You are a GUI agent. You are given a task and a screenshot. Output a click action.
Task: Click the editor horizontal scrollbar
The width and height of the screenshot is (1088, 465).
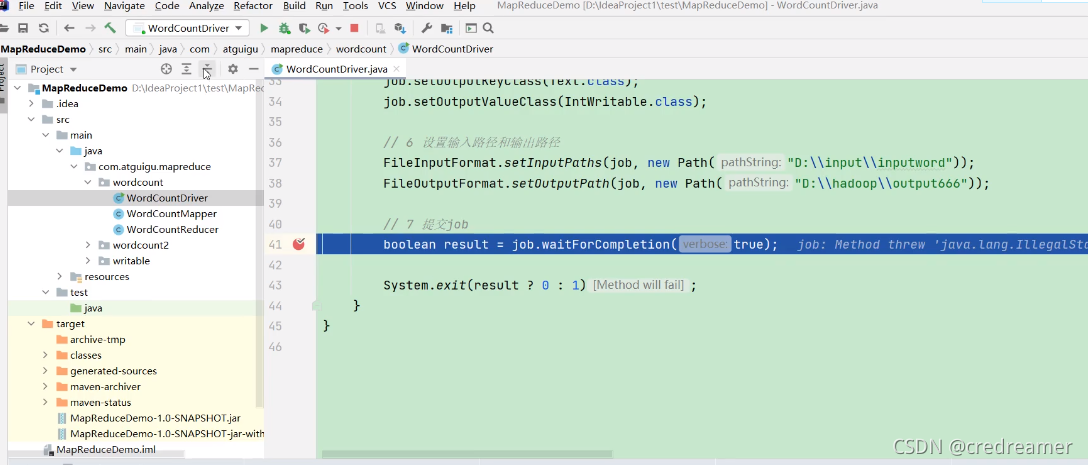pyautogui.click(x=466, y=455)
